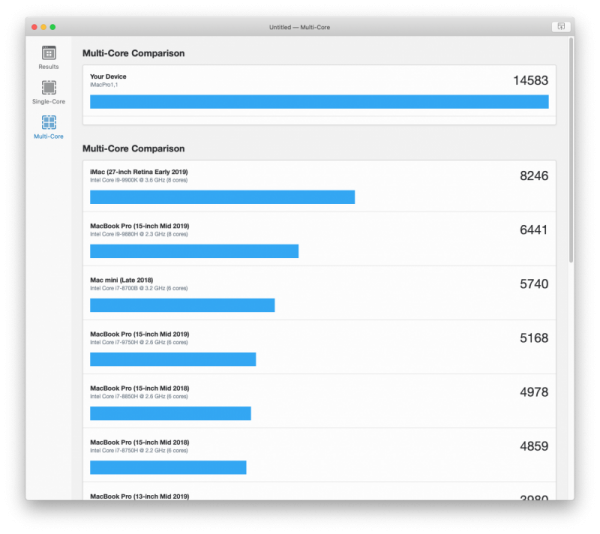Click the Intel Core i7-8700B spec line

139,288
